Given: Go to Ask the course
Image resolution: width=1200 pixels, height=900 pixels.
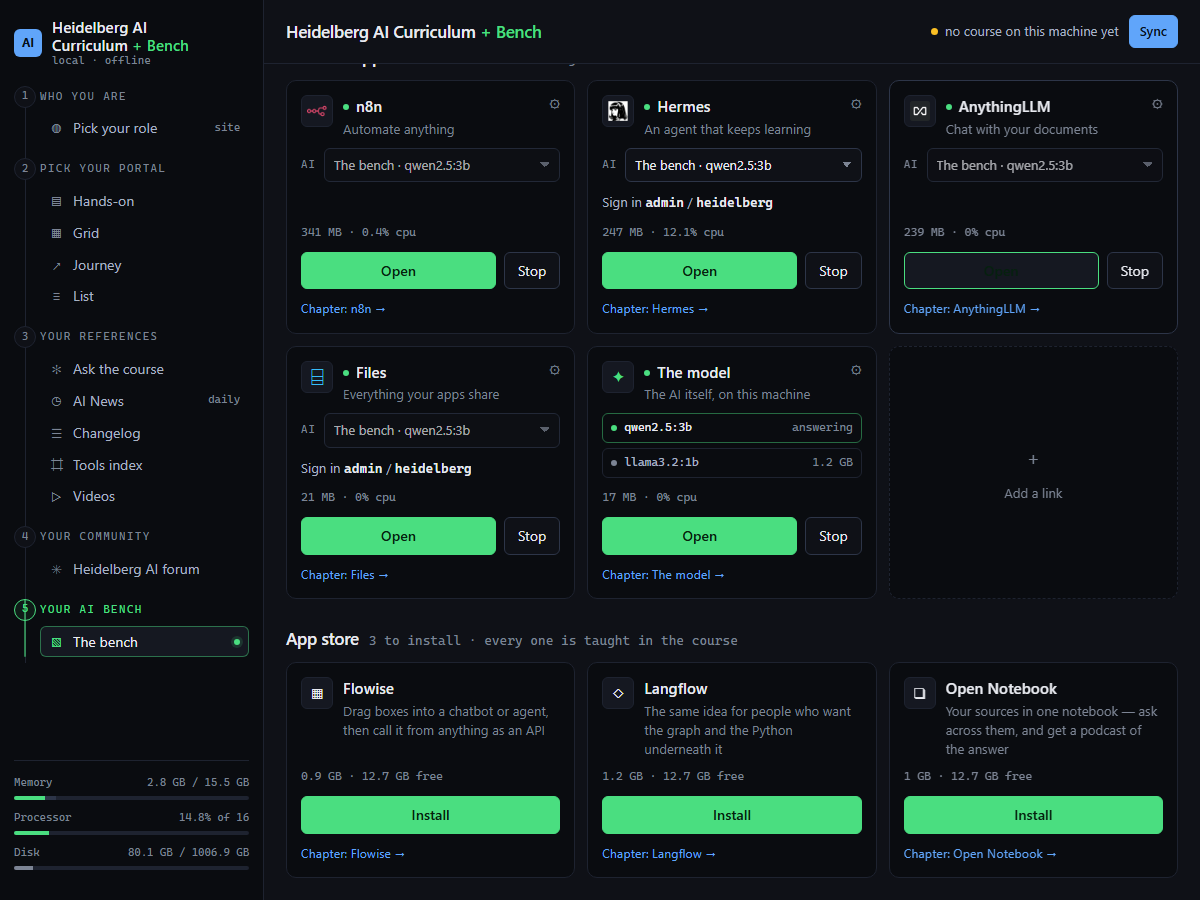Looking at the screenshot, I should (144, 369).
